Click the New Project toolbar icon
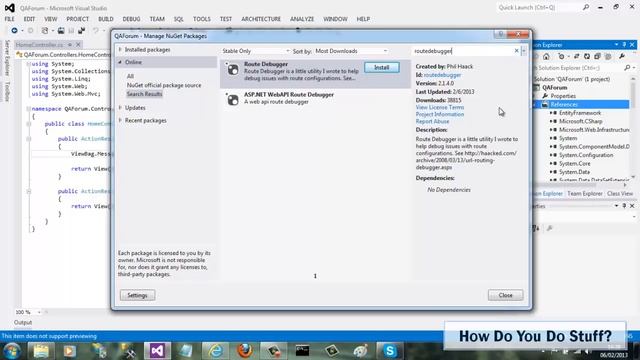Viewport: 640px width, 360px height. [45, 31]
